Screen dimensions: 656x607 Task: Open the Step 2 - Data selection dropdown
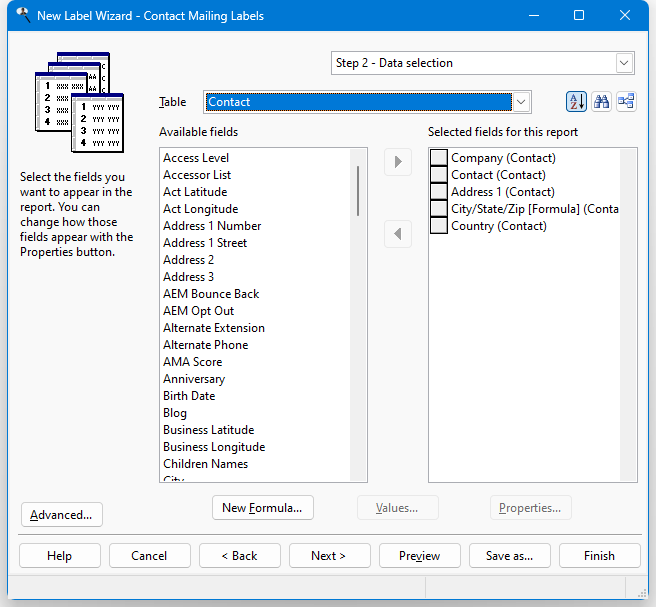click(x=624, y=63)
